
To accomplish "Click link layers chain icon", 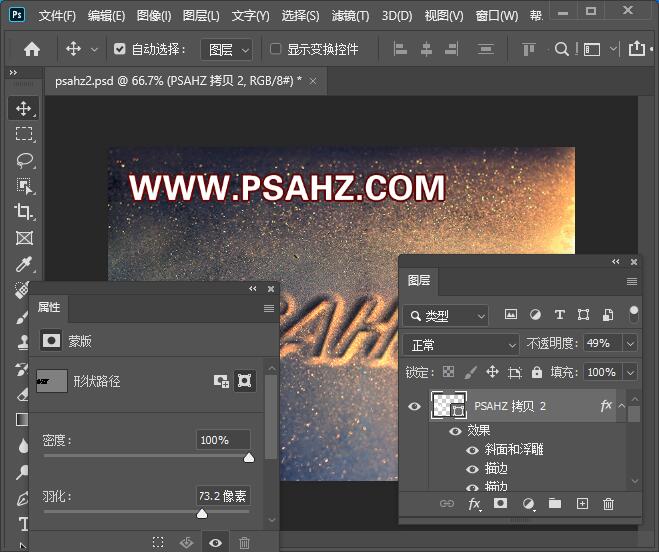I will tap(447, 503).
